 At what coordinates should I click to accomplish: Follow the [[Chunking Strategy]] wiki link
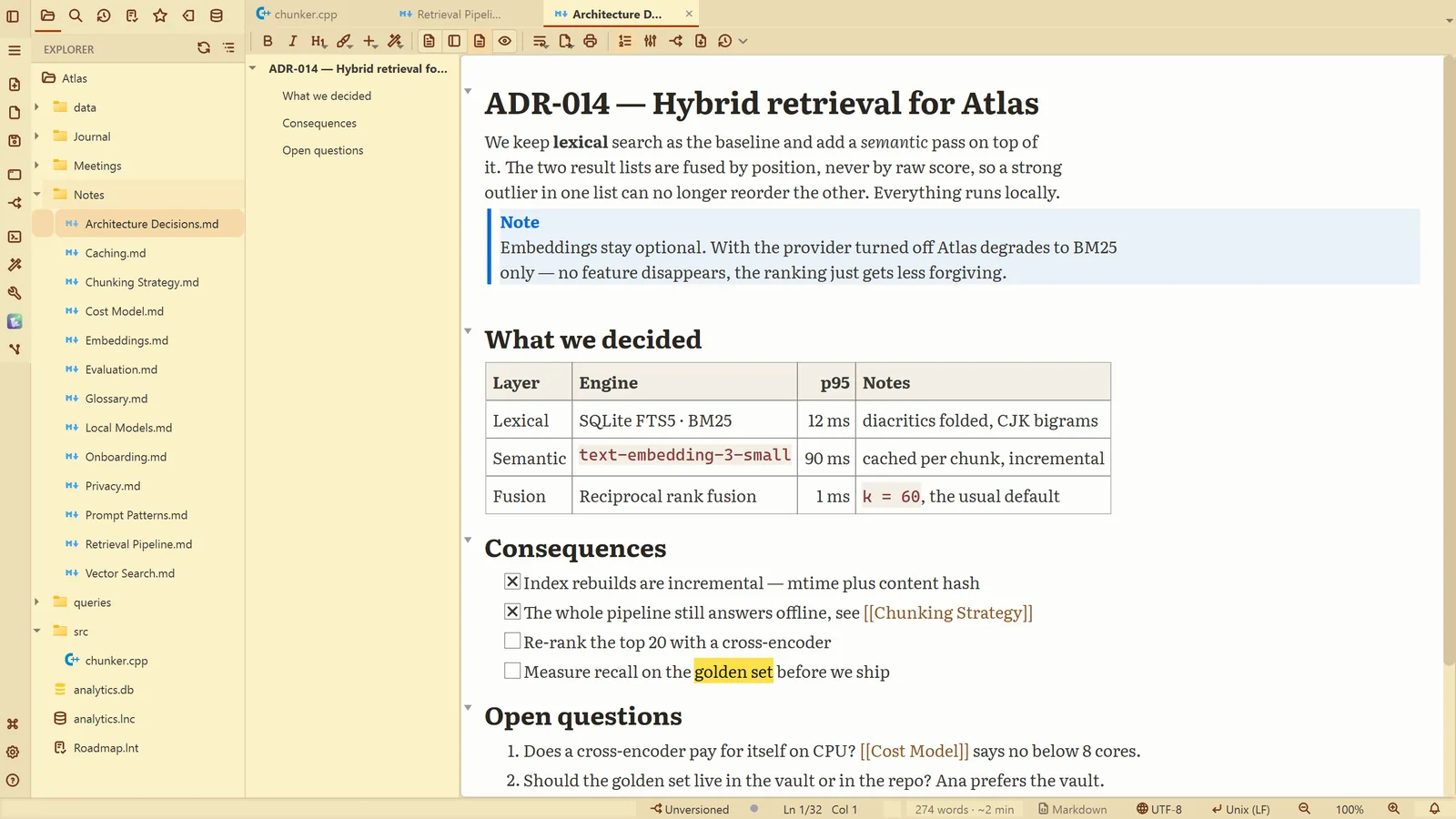(947, 613)
